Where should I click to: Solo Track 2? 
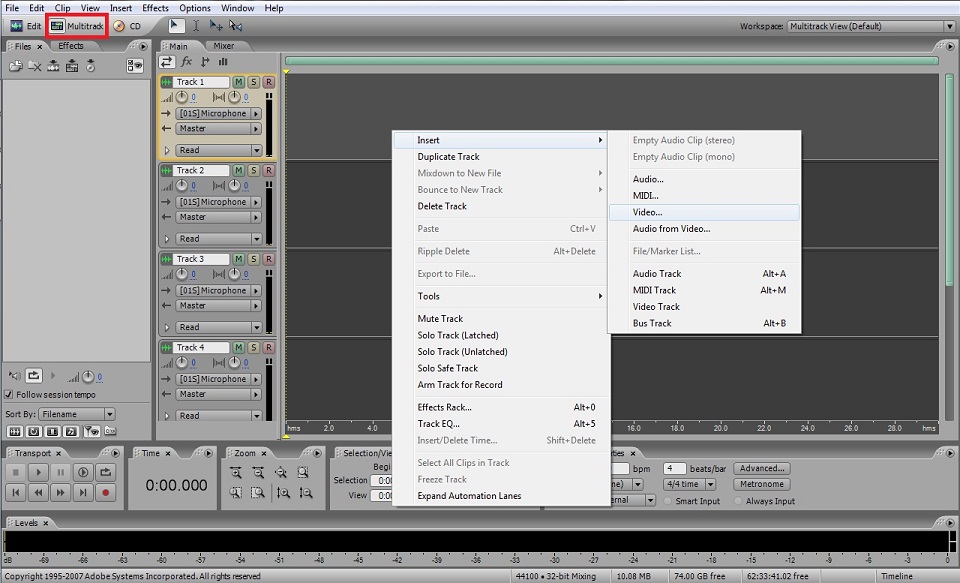254,170
